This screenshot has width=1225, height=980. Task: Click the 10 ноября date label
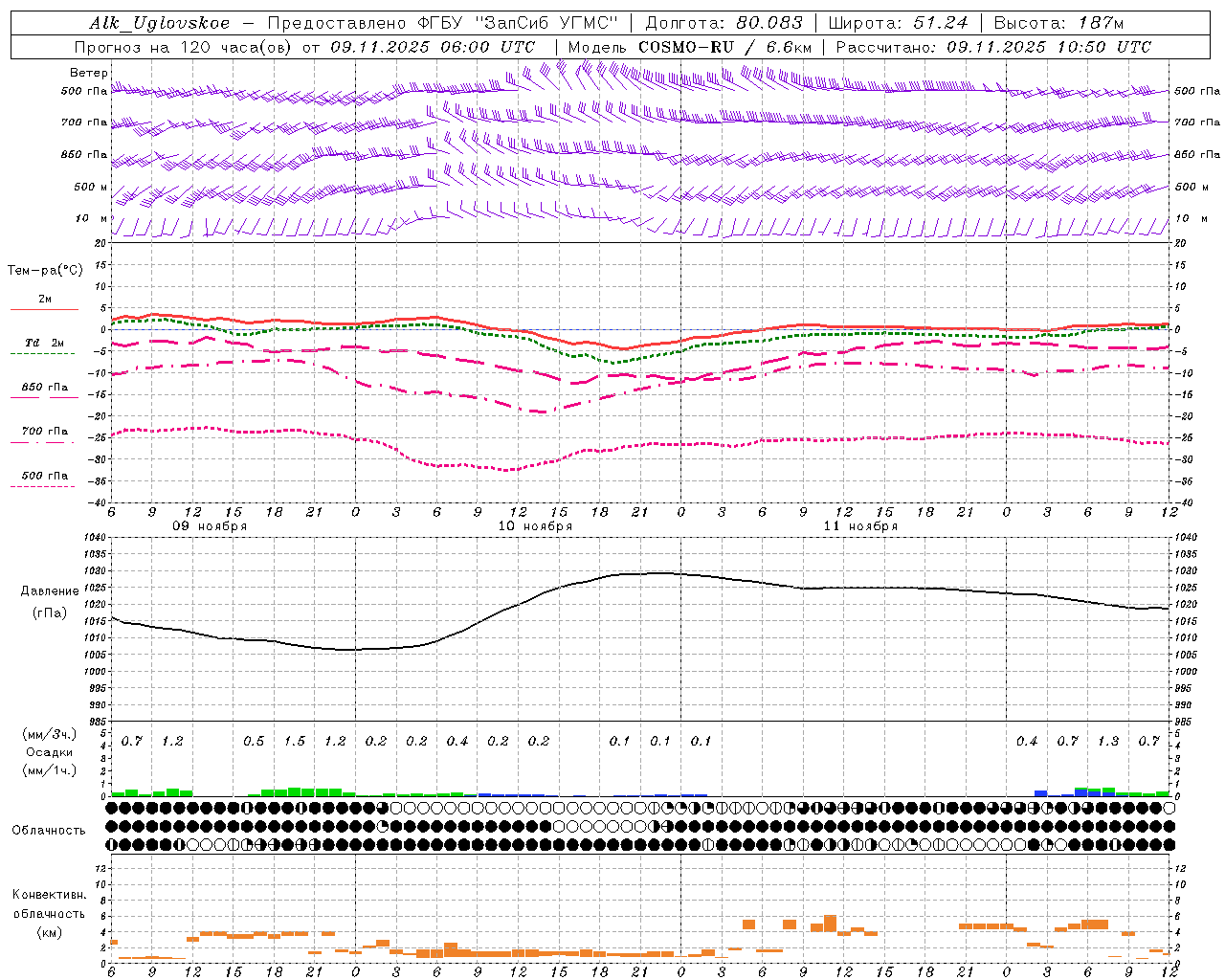click(535, 526)
